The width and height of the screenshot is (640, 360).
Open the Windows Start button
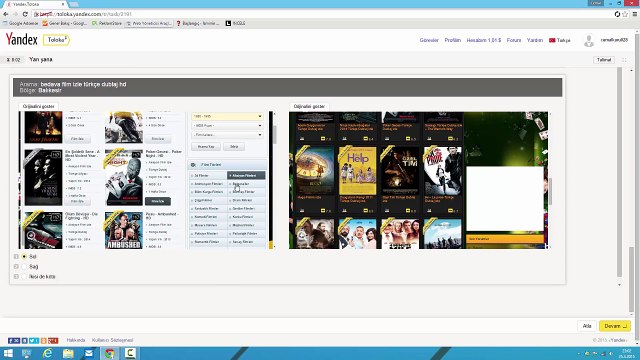point(8,353)
